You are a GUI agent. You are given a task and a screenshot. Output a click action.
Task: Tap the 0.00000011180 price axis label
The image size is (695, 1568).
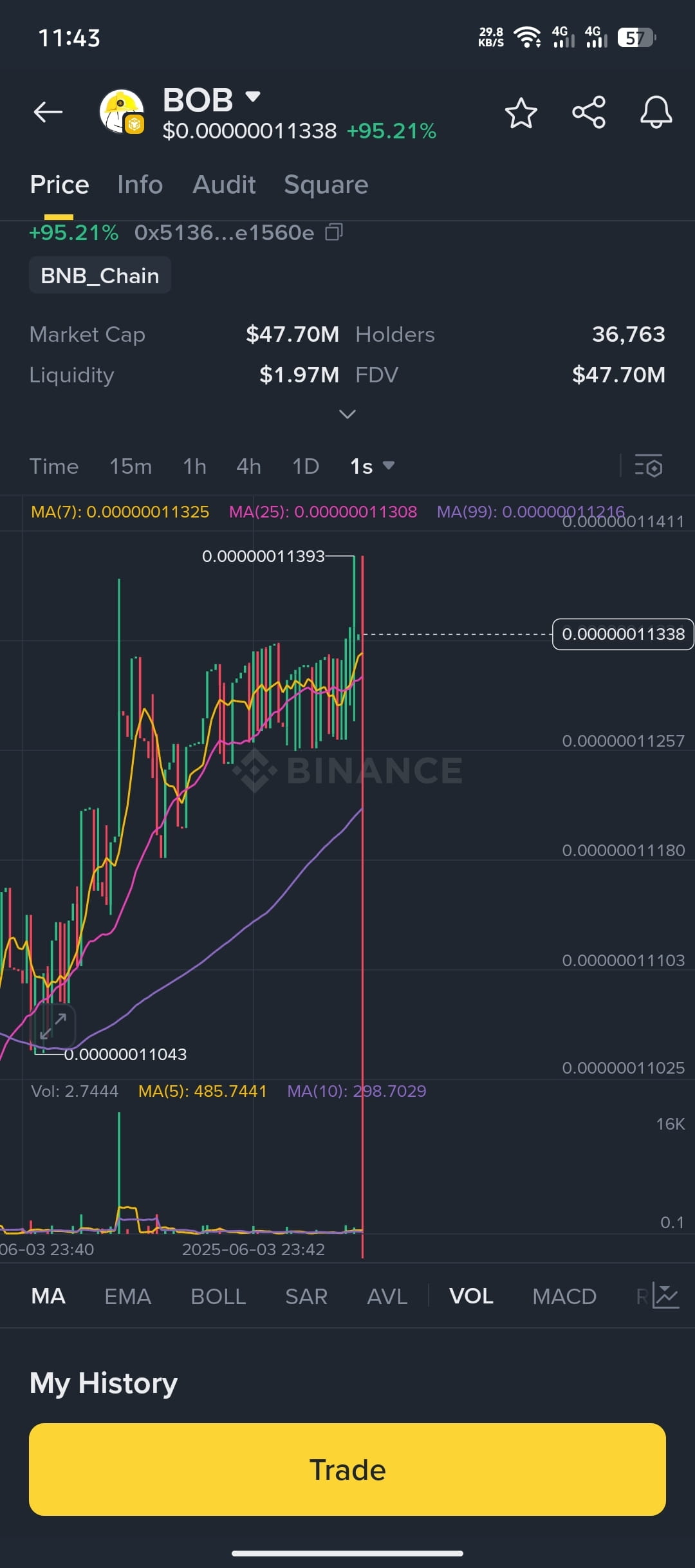(x=624, y=850)
